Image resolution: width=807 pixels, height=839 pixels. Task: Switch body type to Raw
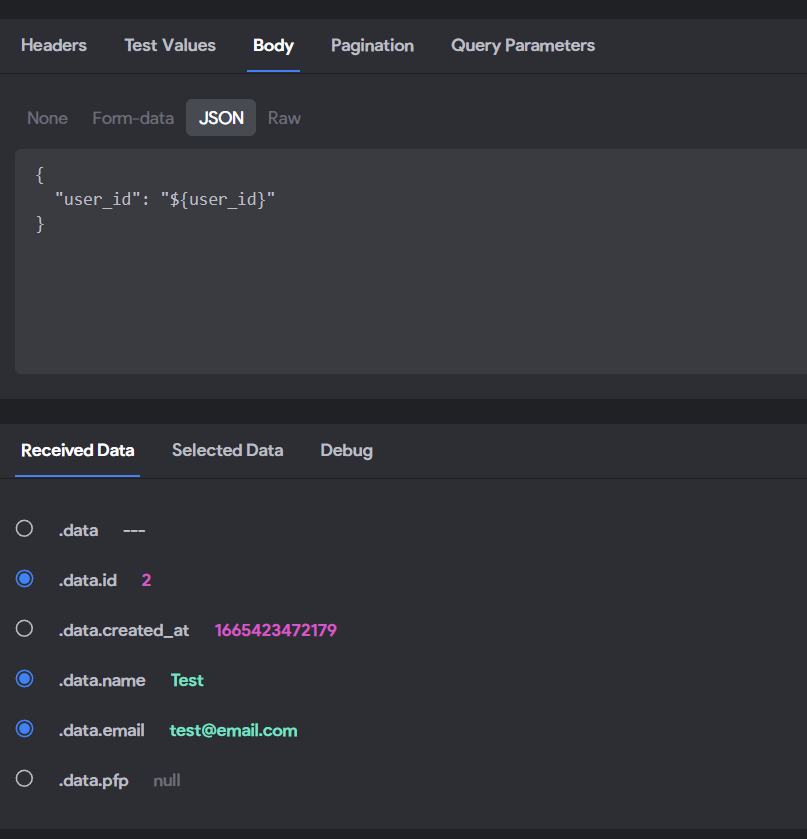tap(284, 118)
